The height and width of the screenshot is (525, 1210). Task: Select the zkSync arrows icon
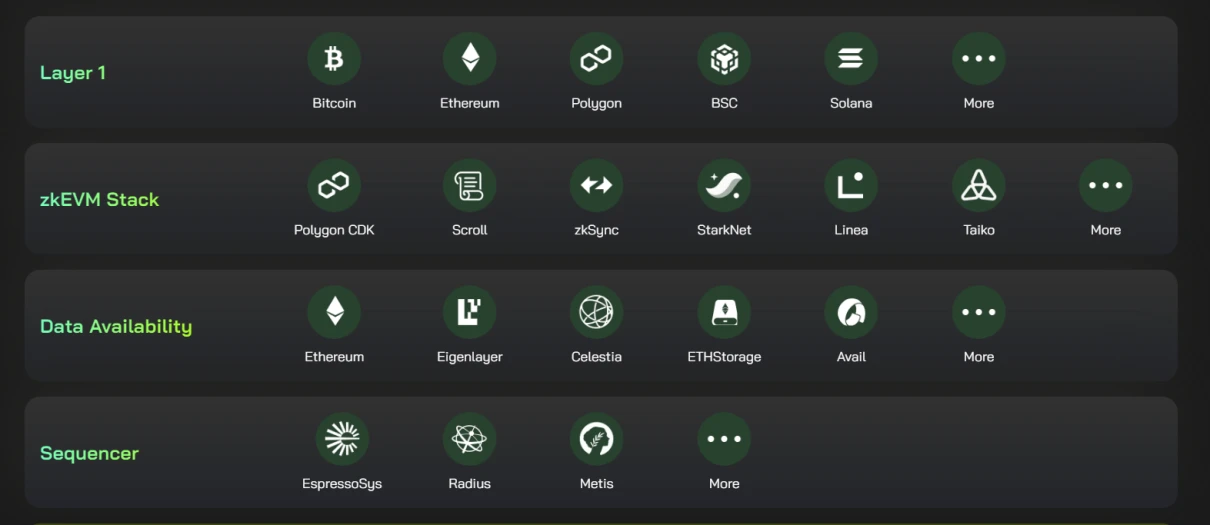pyautogui.click(x=597, y=186)
